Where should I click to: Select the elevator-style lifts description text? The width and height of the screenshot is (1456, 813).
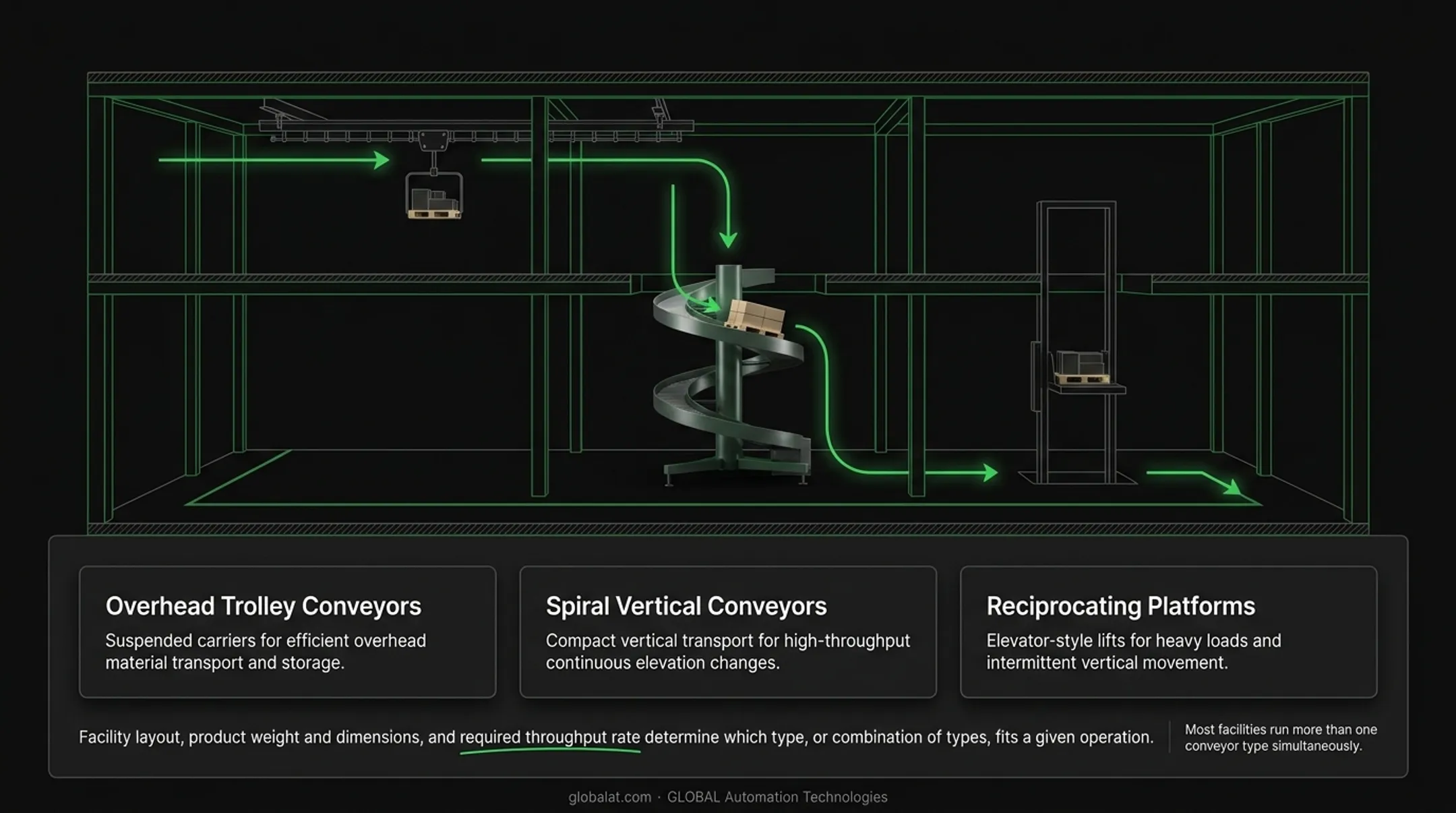[x=1134, y=651]
